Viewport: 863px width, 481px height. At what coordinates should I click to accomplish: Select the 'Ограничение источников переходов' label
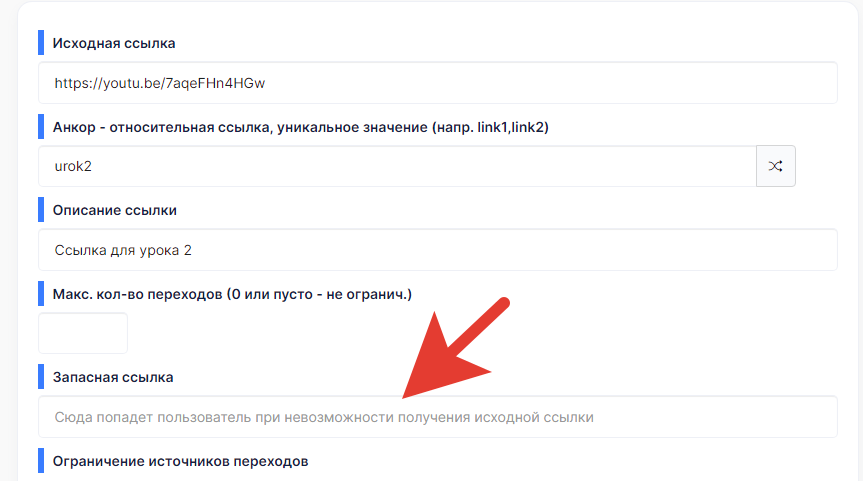coord(181,461)
